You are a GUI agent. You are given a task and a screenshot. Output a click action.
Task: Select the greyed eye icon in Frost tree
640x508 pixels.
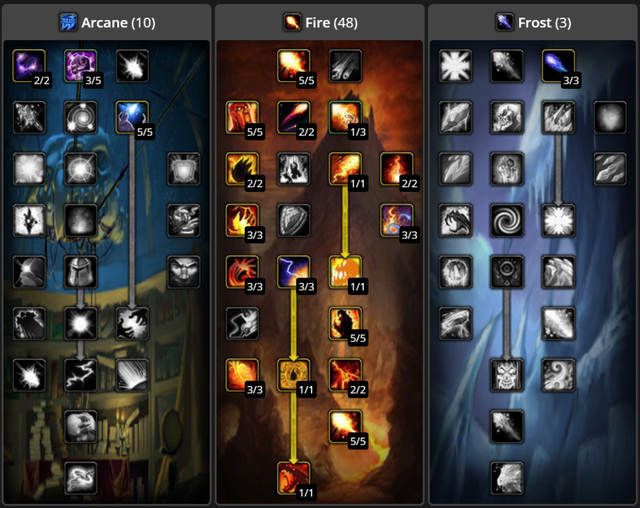point(507,272)
